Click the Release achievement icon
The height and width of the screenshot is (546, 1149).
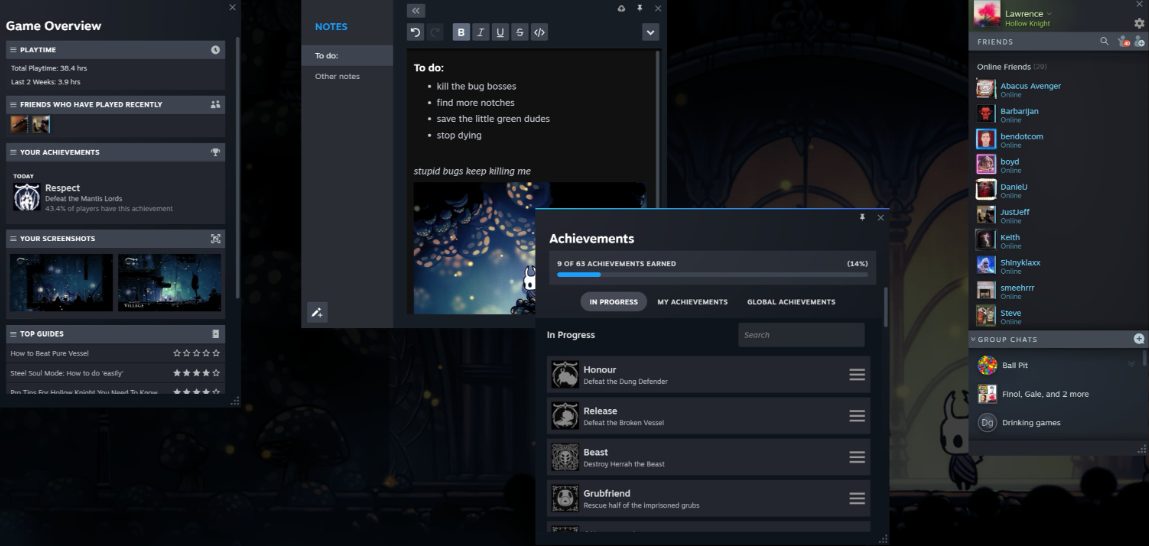point(565,416)
